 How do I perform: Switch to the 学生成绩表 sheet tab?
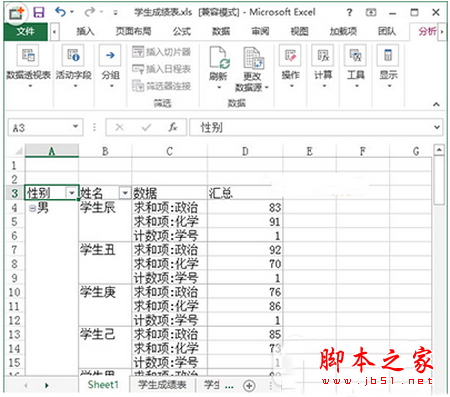[x=162, y=385]
